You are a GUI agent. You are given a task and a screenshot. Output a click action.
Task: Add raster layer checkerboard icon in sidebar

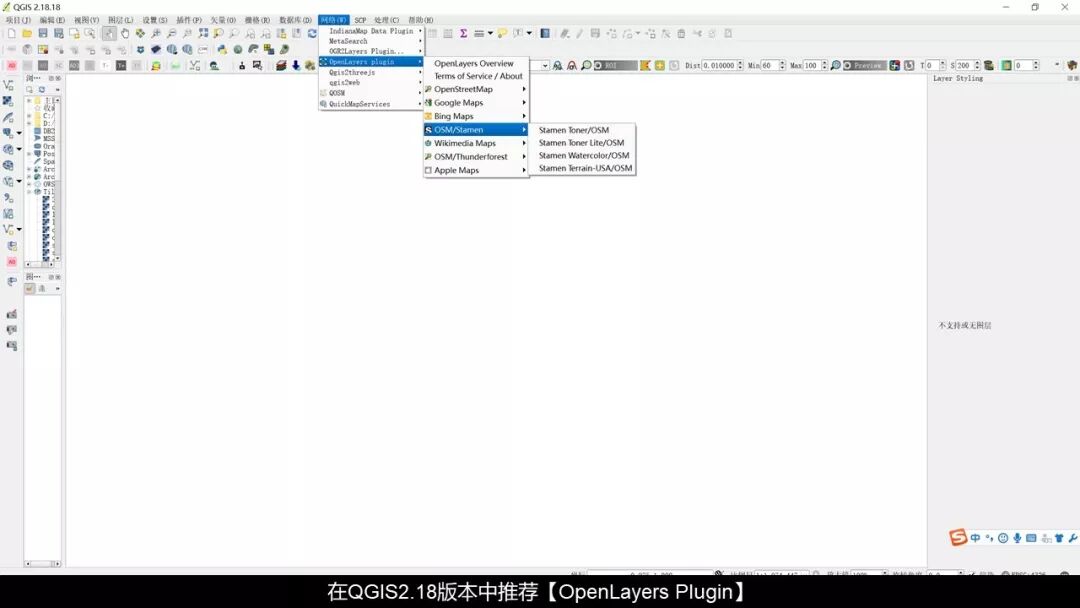click(x=8, y=101)
